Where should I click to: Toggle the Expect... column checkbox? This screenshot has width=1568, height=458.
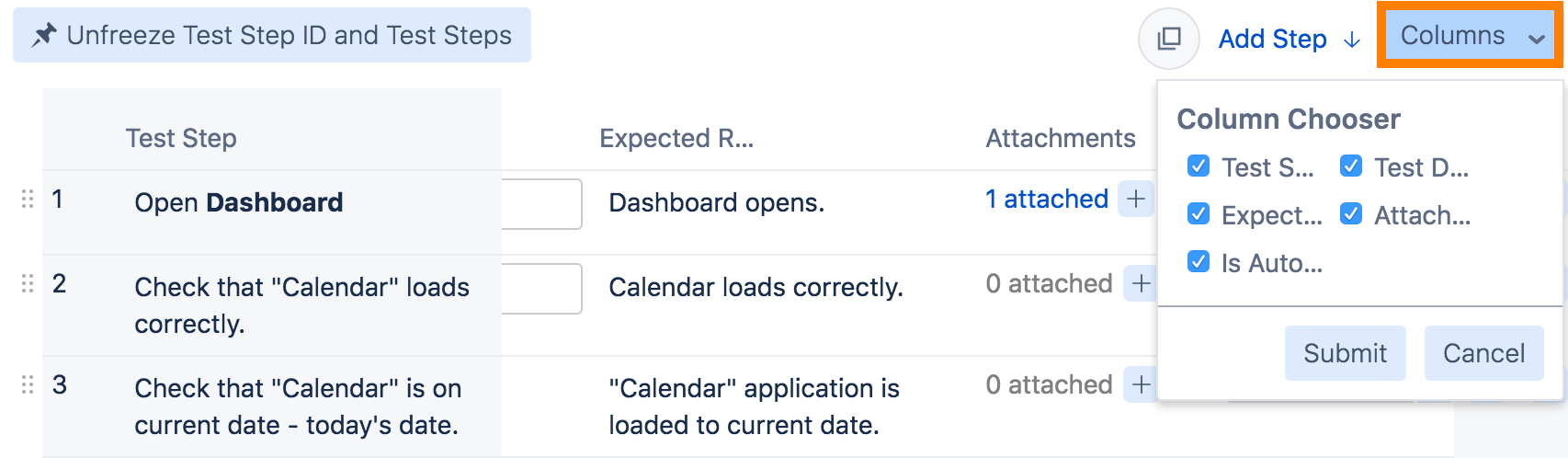point(1199,214)
